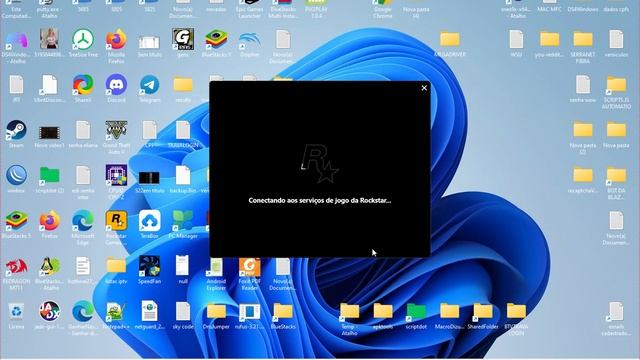Launch the REDRAGON M711 shortcut

(16, 266)
